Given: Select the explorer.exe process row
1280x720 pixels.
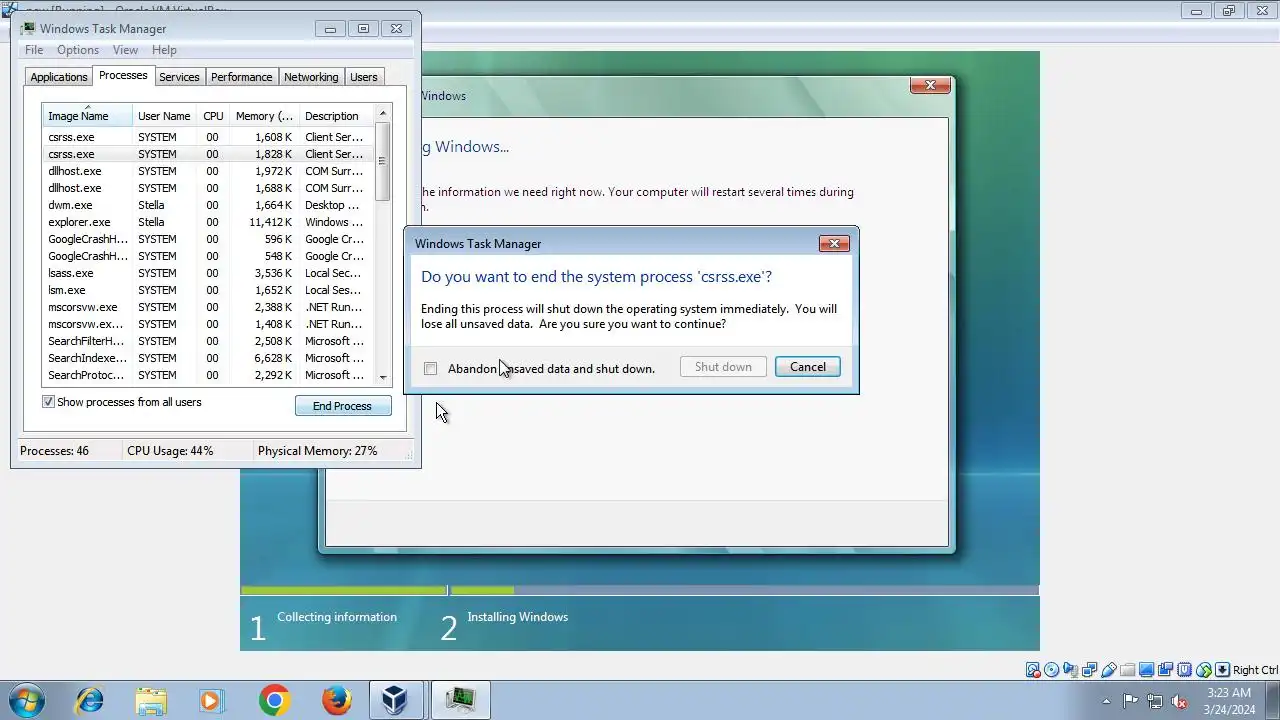Looking at the screenshot, I should (x=208, y=222).
